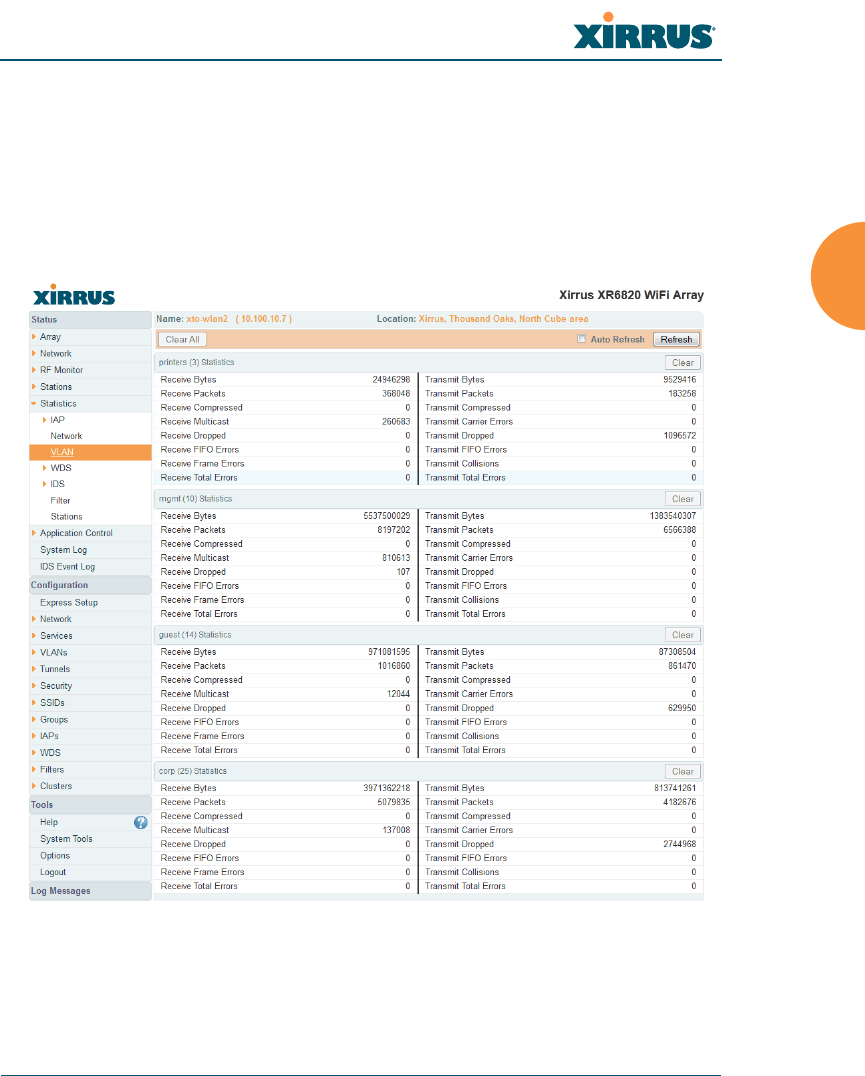The height and width of the screenshot is (1076, 865).
Task: Collapse the Statistics menu arrow
Action: coord(34,404)
